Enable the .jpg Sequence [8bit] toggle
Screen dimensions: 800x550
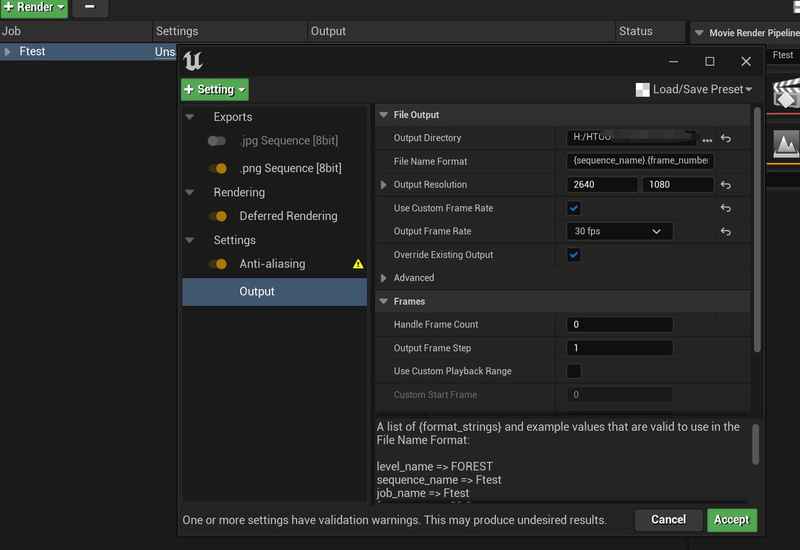tap(217, 141)
